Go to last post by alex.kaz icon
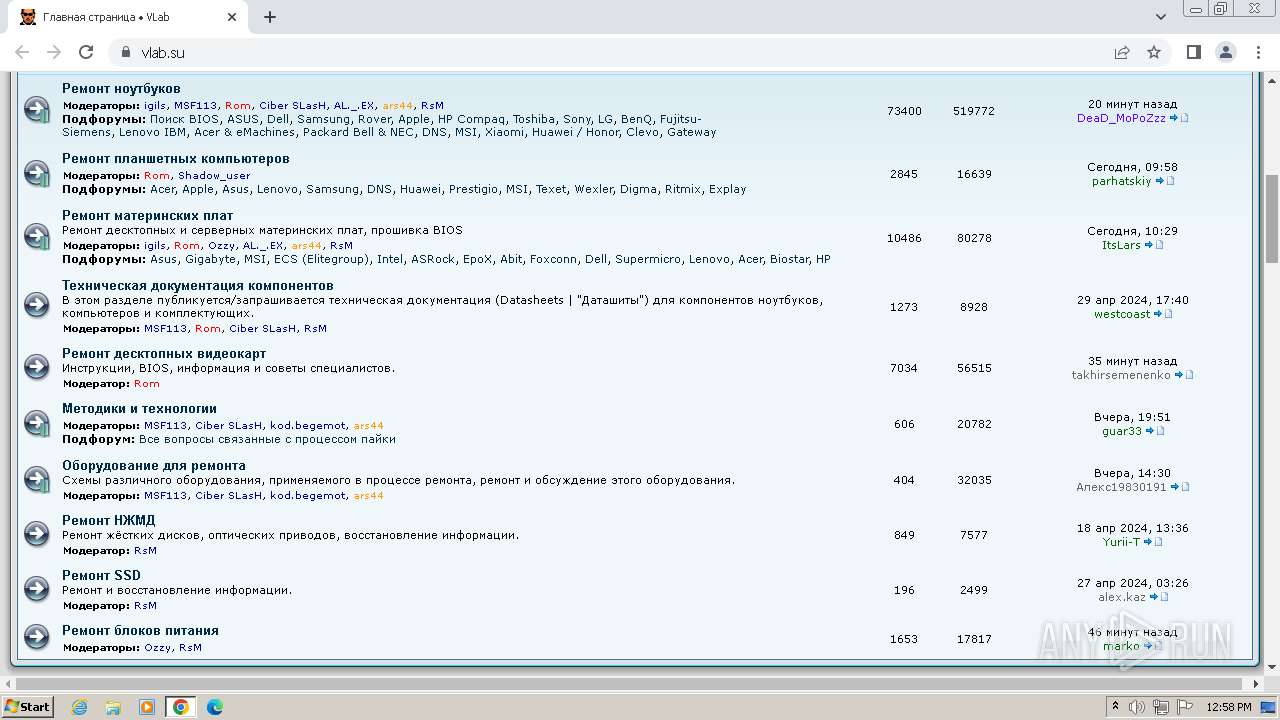The image size is (1280, 720). 1159,597
